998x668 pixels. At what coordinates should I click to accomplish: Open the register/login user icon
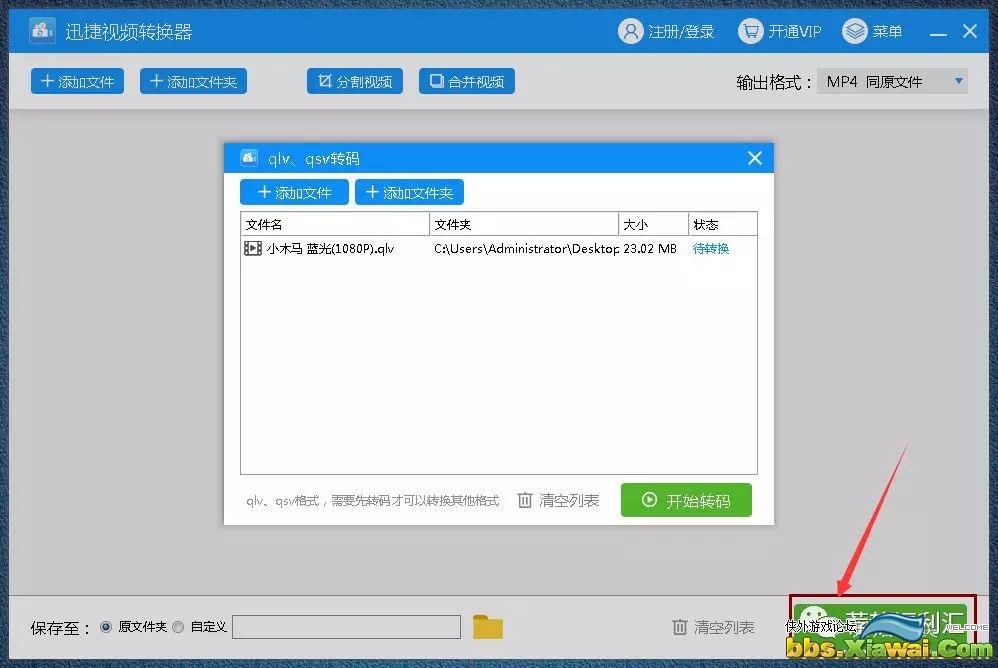[x=630, y=31]
